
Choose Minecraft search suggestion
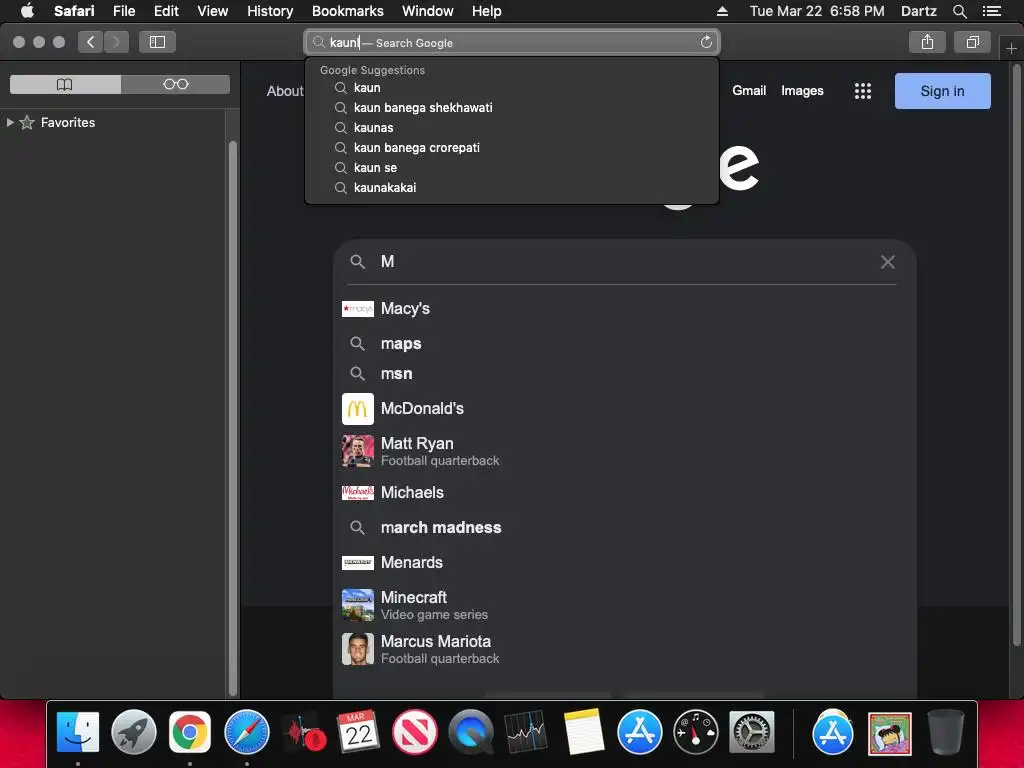pyautogui.click(x=624, y=605)
